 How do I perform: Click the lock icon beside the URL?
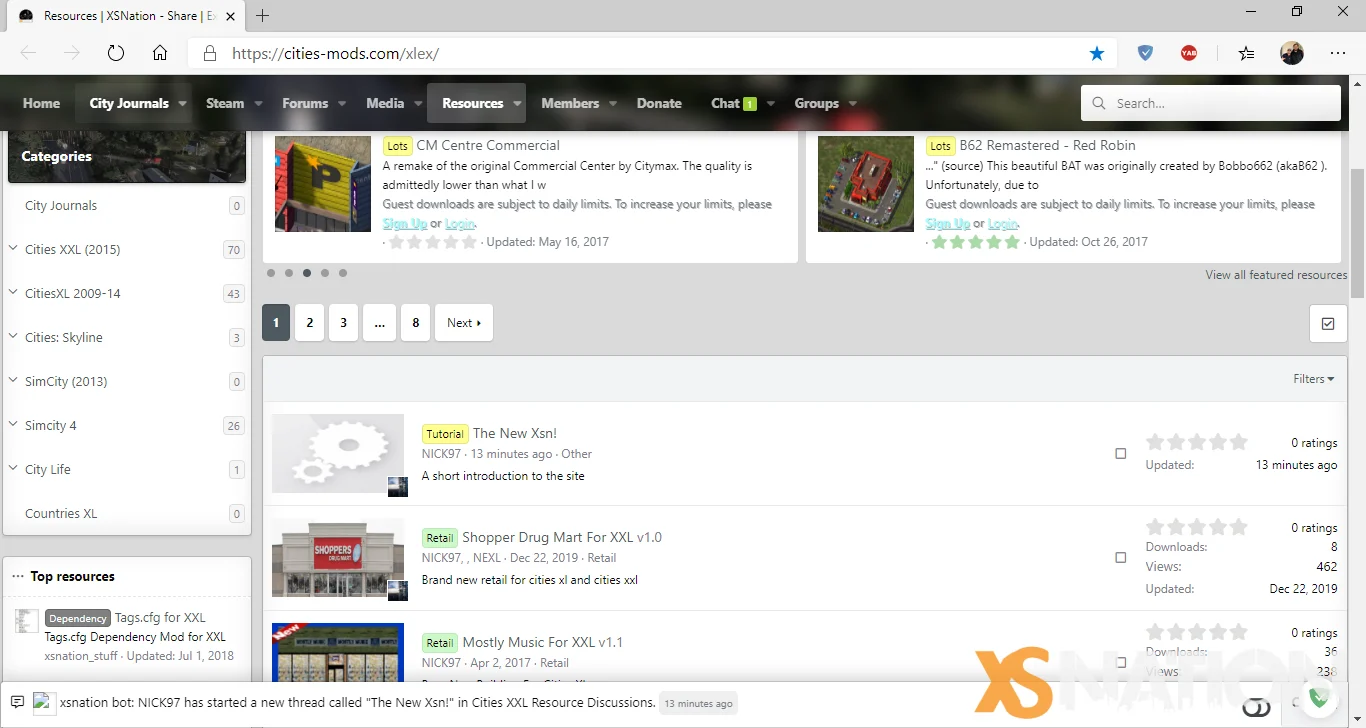[x=210, y=54]
